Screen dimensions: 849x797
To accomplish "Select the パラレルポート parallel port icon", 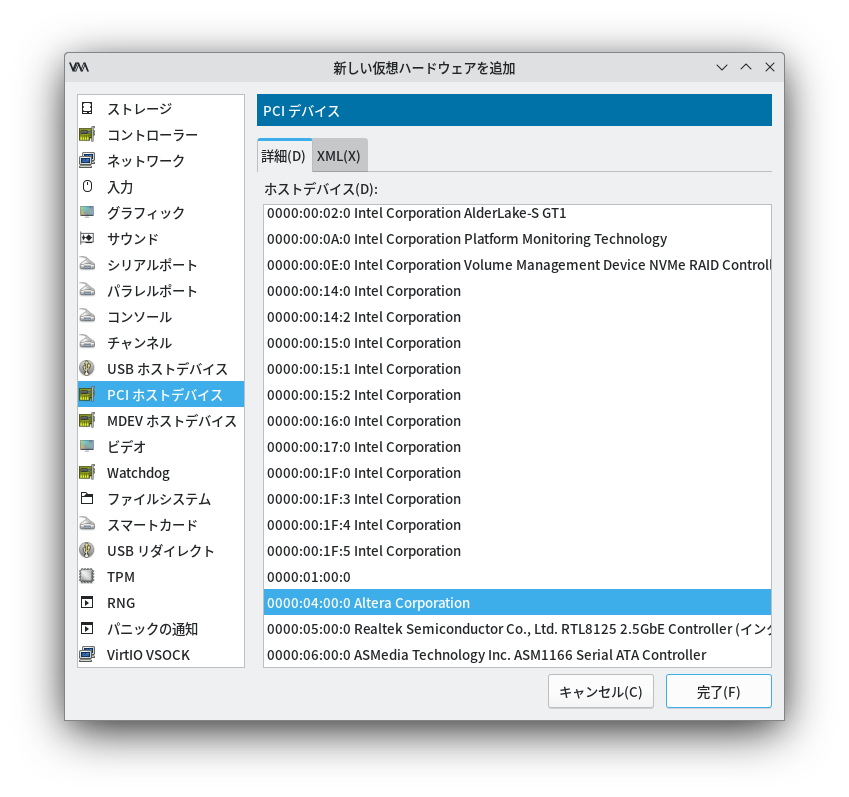I will pos(87,290).
